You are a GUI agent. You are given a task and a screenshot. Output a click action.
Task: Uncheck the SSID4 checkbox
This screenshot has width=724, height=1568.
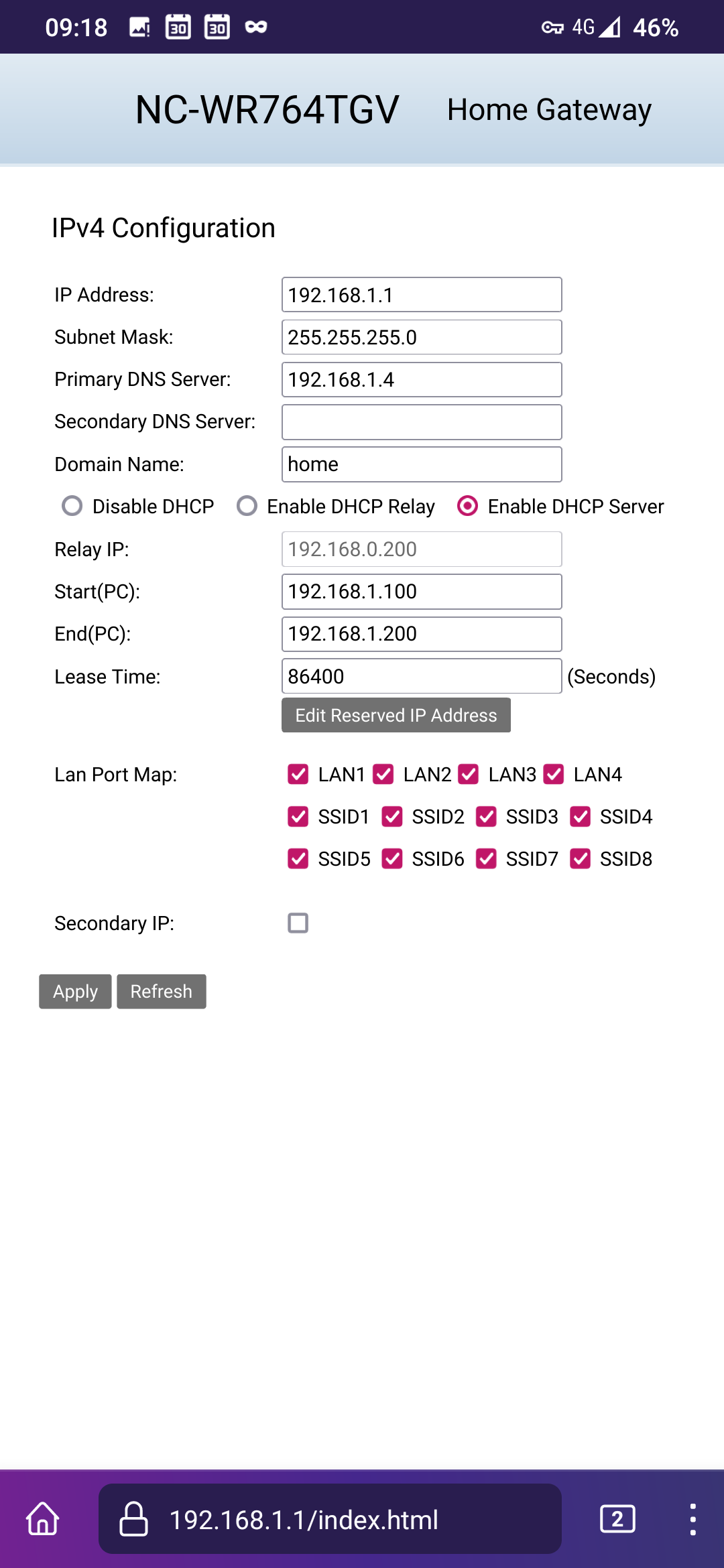pos(580,817)
